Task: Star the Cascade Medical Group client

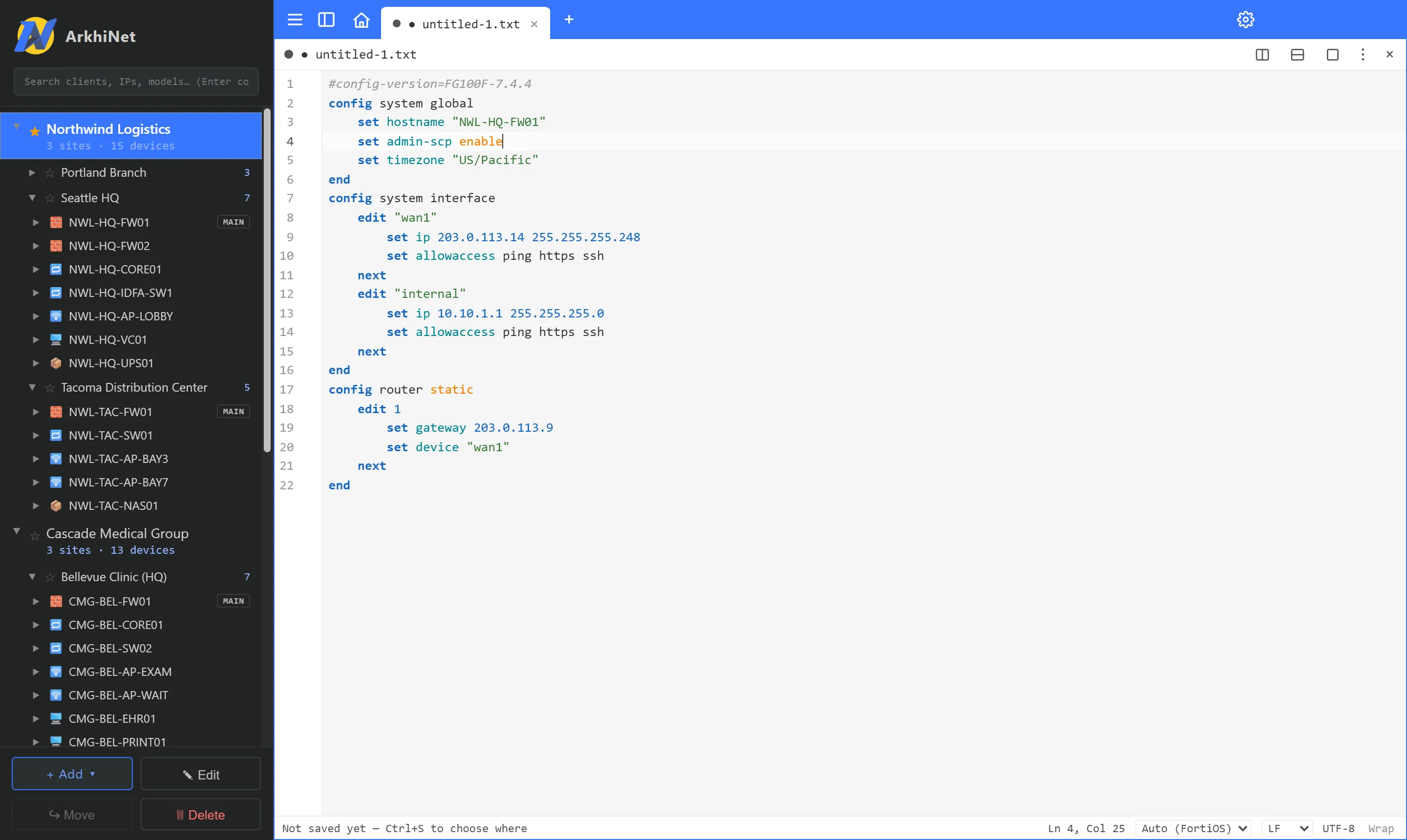Action: click(x=35, y=535)
